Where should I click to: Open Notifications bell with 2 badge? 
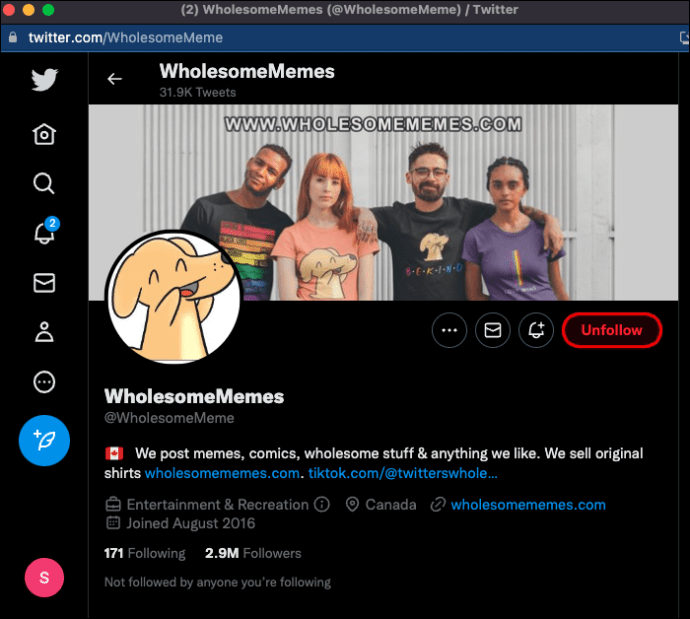coord(46,231)
